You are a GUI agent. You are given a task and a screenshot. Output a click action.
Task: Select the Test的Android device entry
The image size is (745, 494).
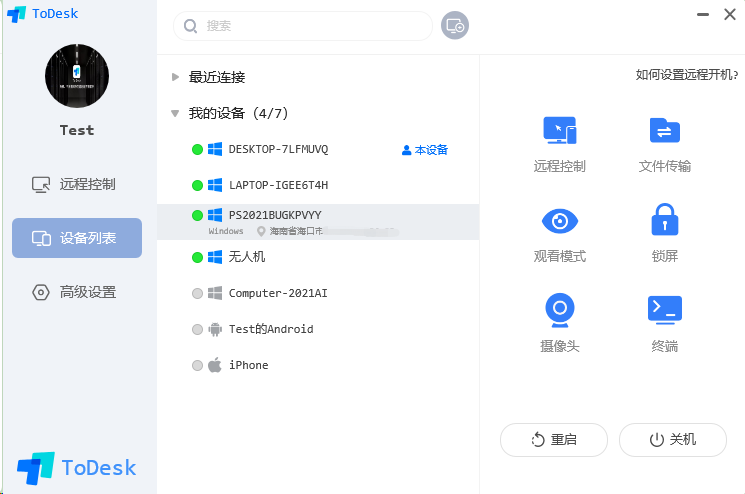point(270,329)
